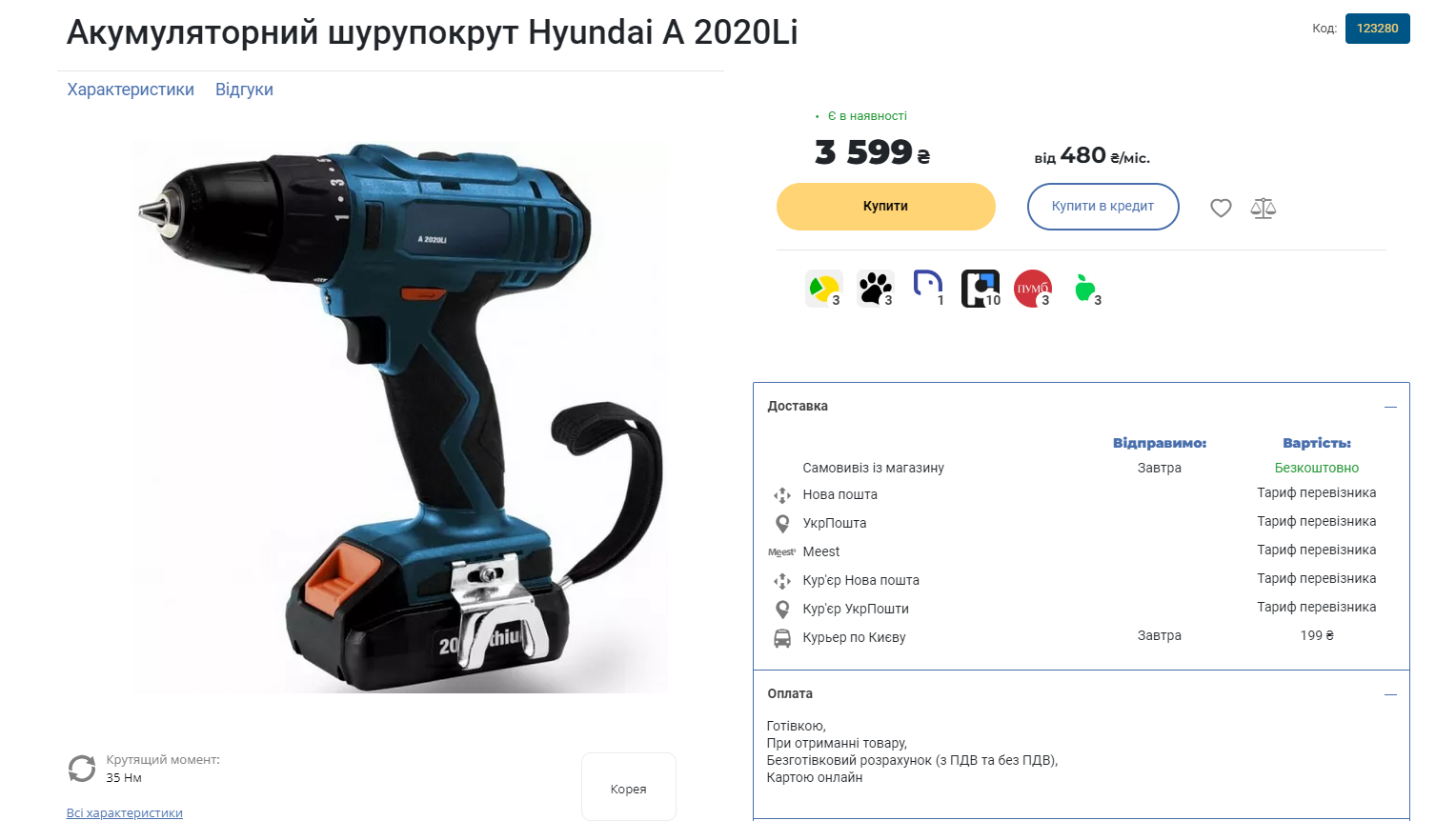The height and width of the screenshot is (821, 1456).
Task: Add drill to wishlist heart icon
Action: (1221, 208)
